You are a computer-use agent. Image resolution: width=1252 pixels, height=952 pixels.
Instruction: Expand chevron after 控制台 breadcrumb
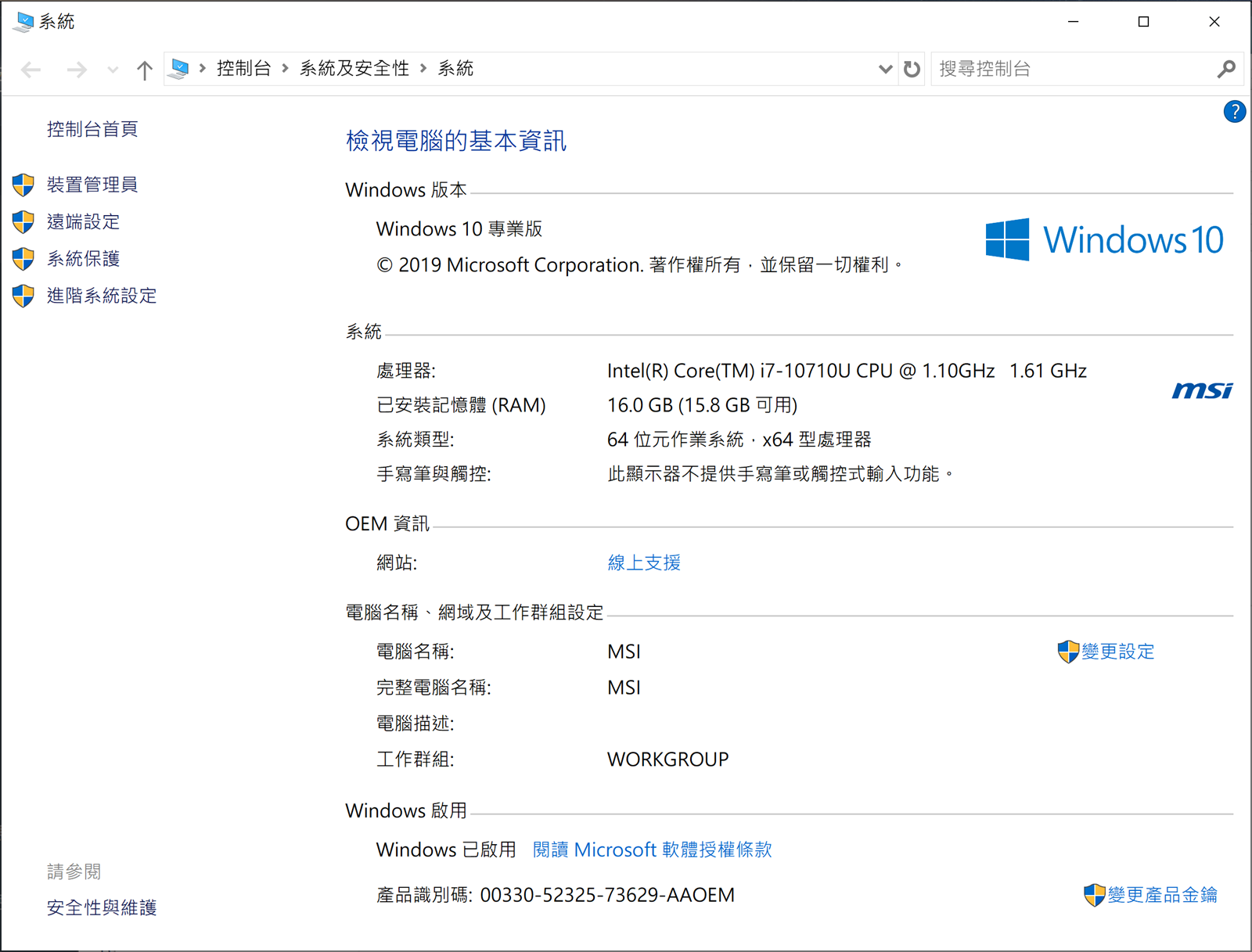pos(285,69)
